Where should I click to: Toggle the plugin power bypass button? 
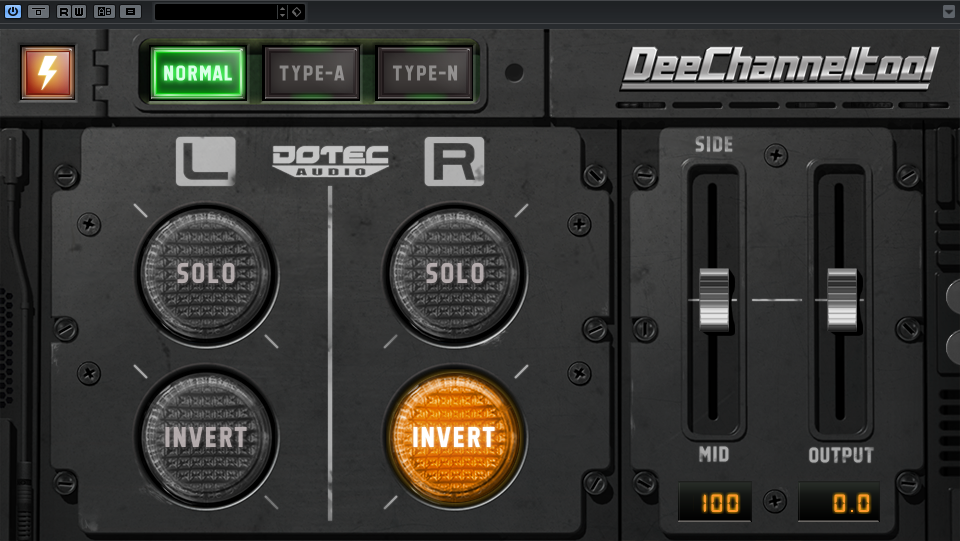coord(12,11)
